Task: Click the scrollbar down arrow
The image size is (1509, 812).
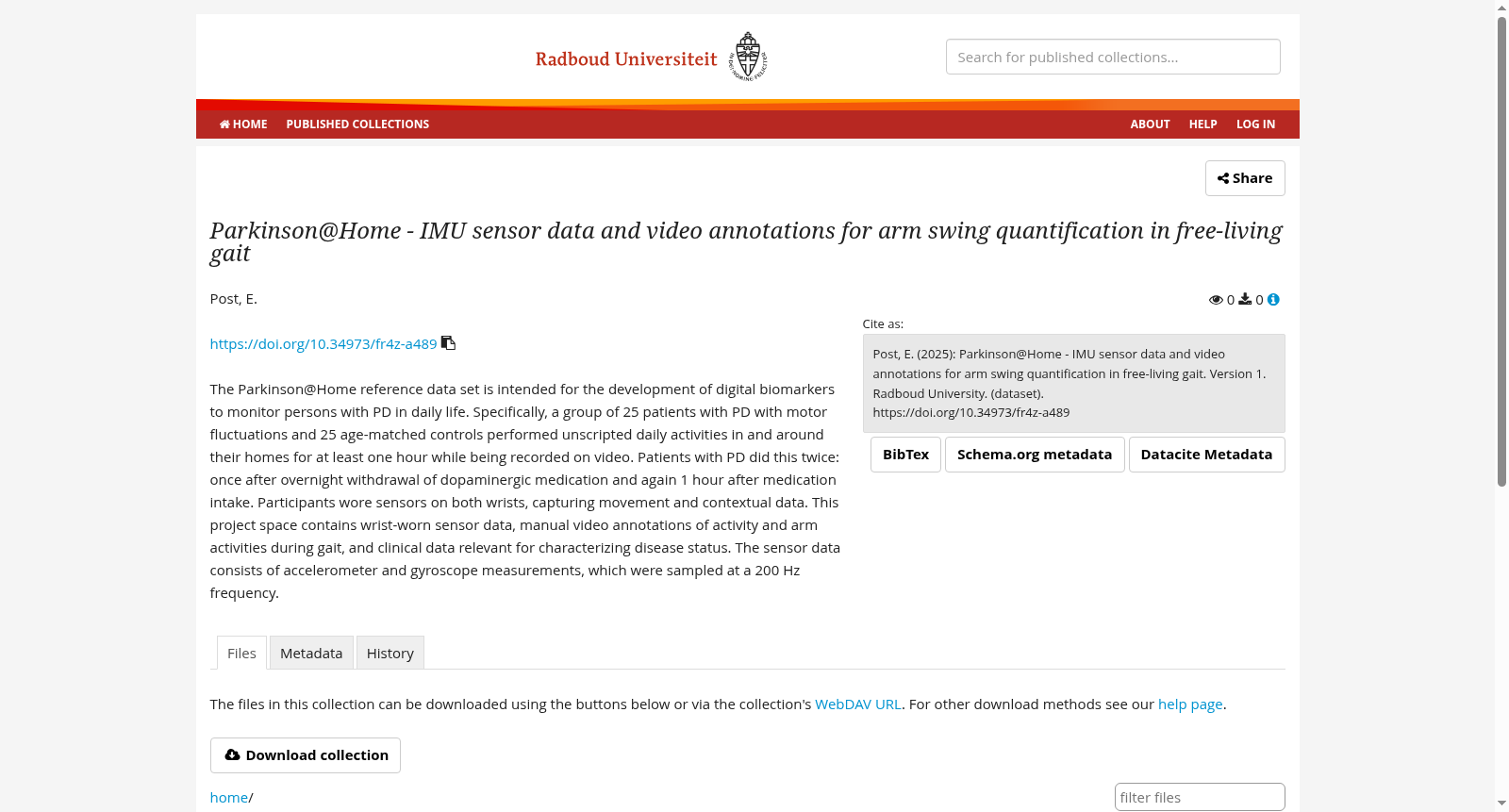Action: pyautogui.click(x=1501, y=804)
